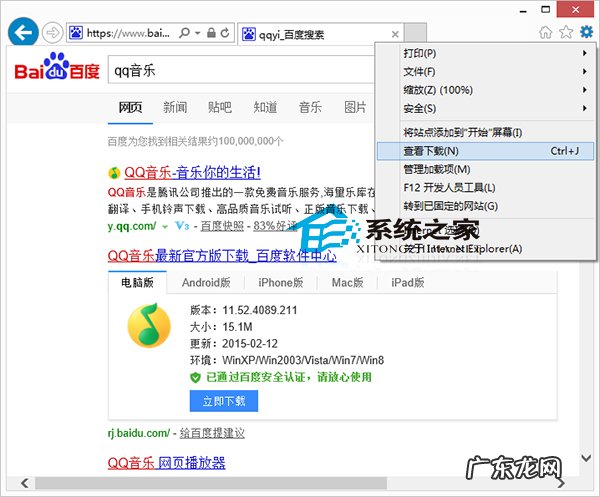600x497 pixels.
Task: Open QQ音乐最新官方版下载_百度软件中心 link
Action: [x=222, y=255]
